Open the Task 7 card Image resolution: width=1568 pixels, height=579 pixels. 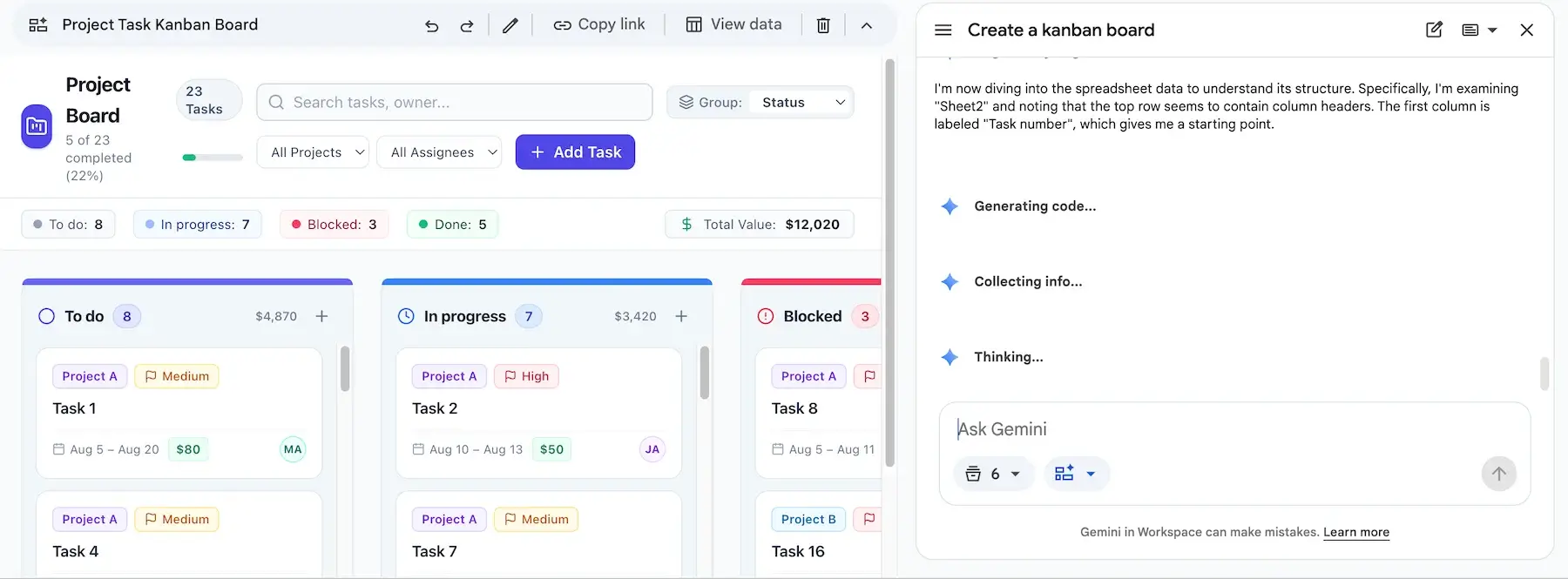(x=538, y=535)
